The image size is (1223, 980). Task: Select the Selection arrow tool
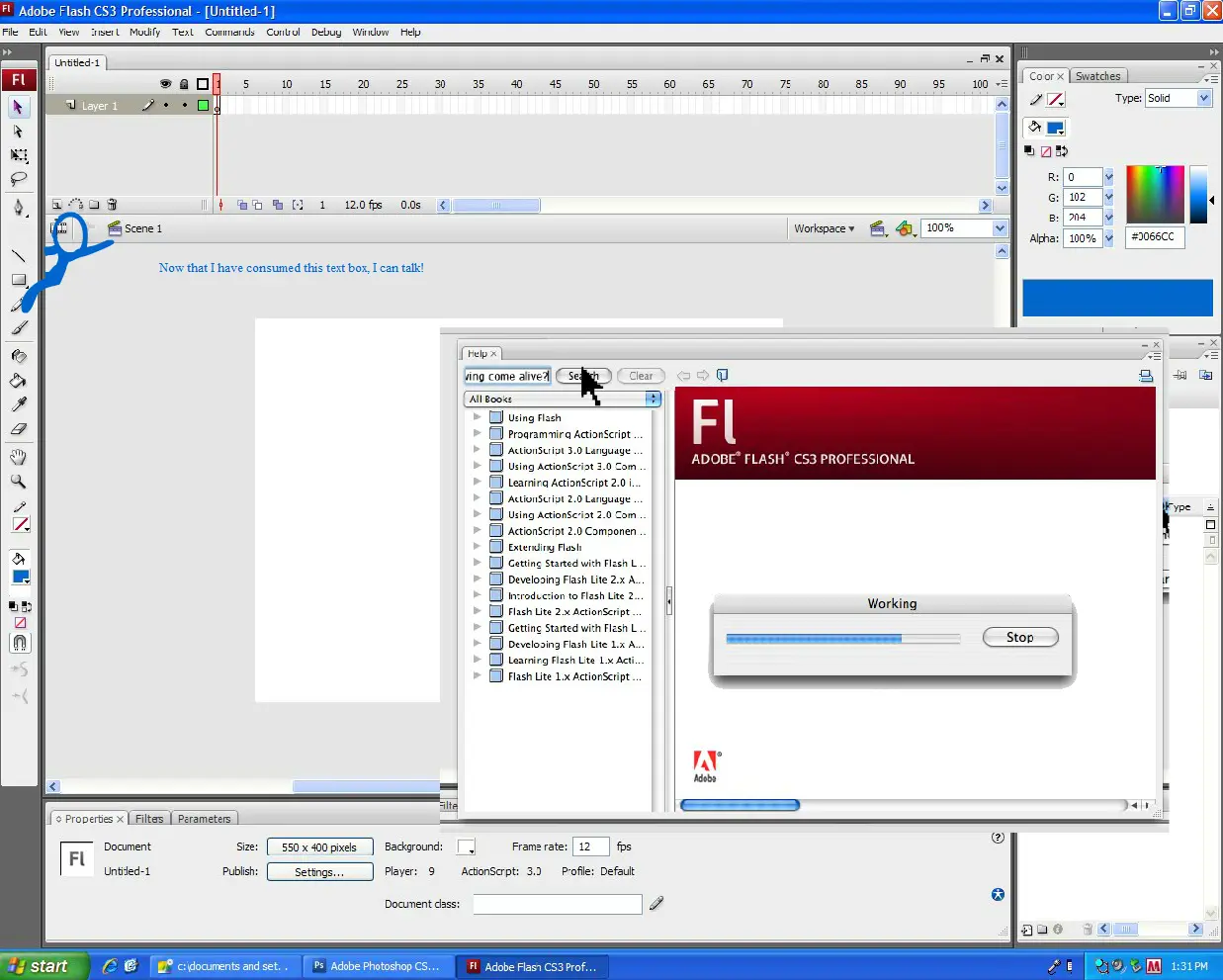point(18,107)
